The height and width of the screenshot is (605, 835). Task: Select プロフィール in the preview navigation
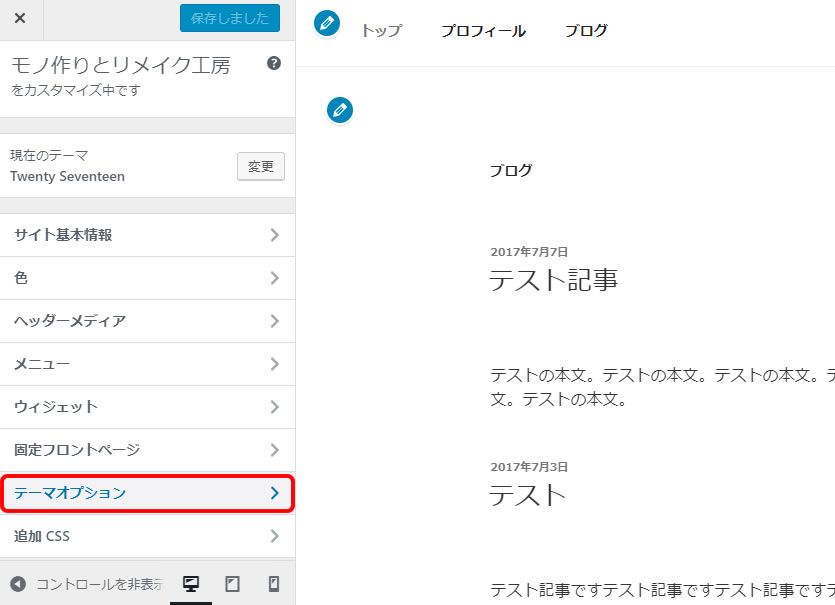point(483,31)
